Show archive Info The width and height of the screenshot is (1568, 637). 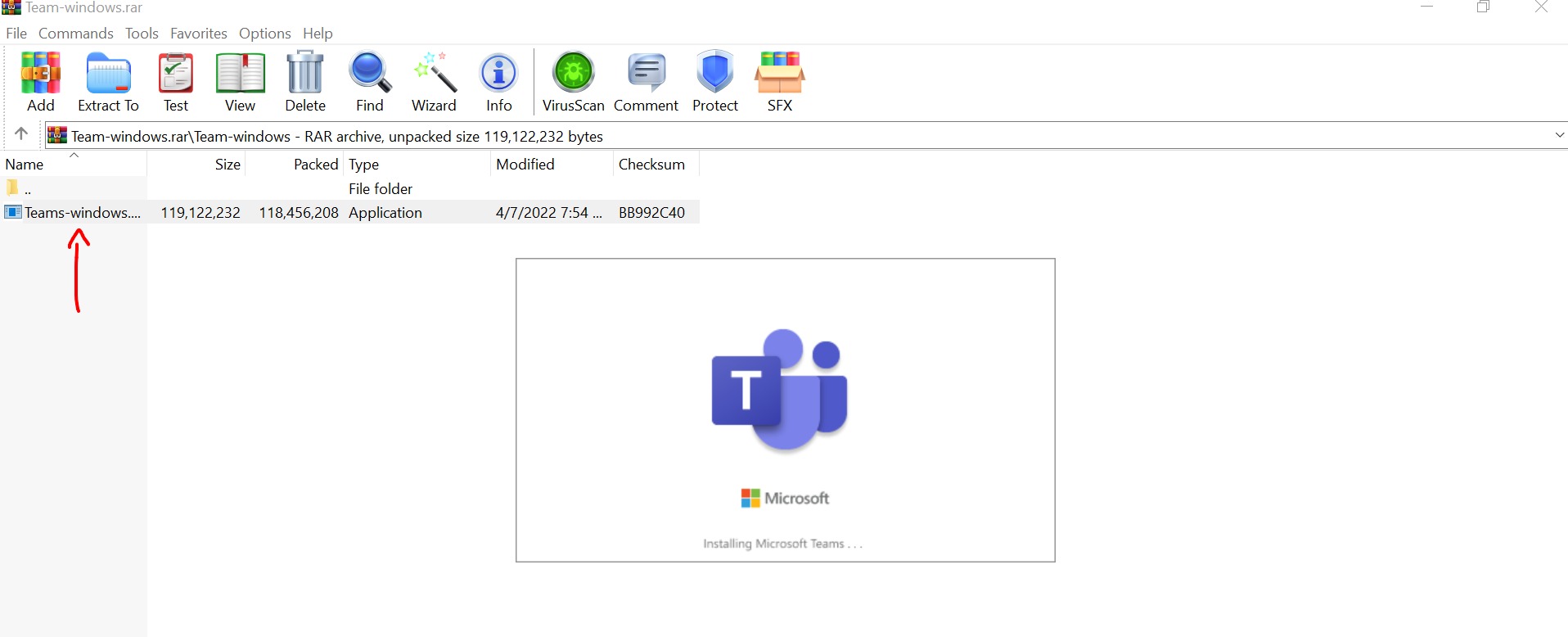pos(498,81)
